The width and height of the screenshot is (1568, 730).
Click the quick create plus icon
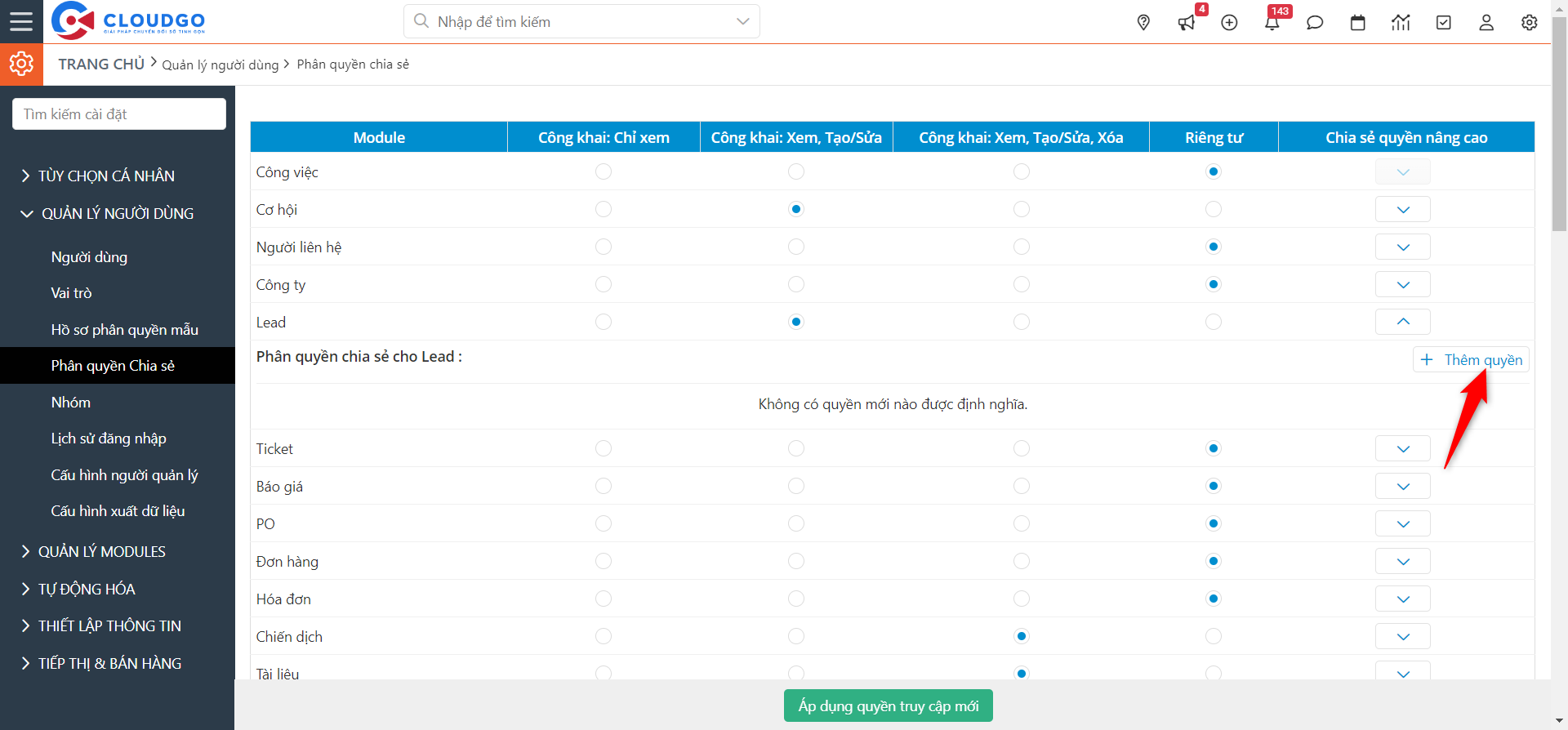coord(1229,23)
